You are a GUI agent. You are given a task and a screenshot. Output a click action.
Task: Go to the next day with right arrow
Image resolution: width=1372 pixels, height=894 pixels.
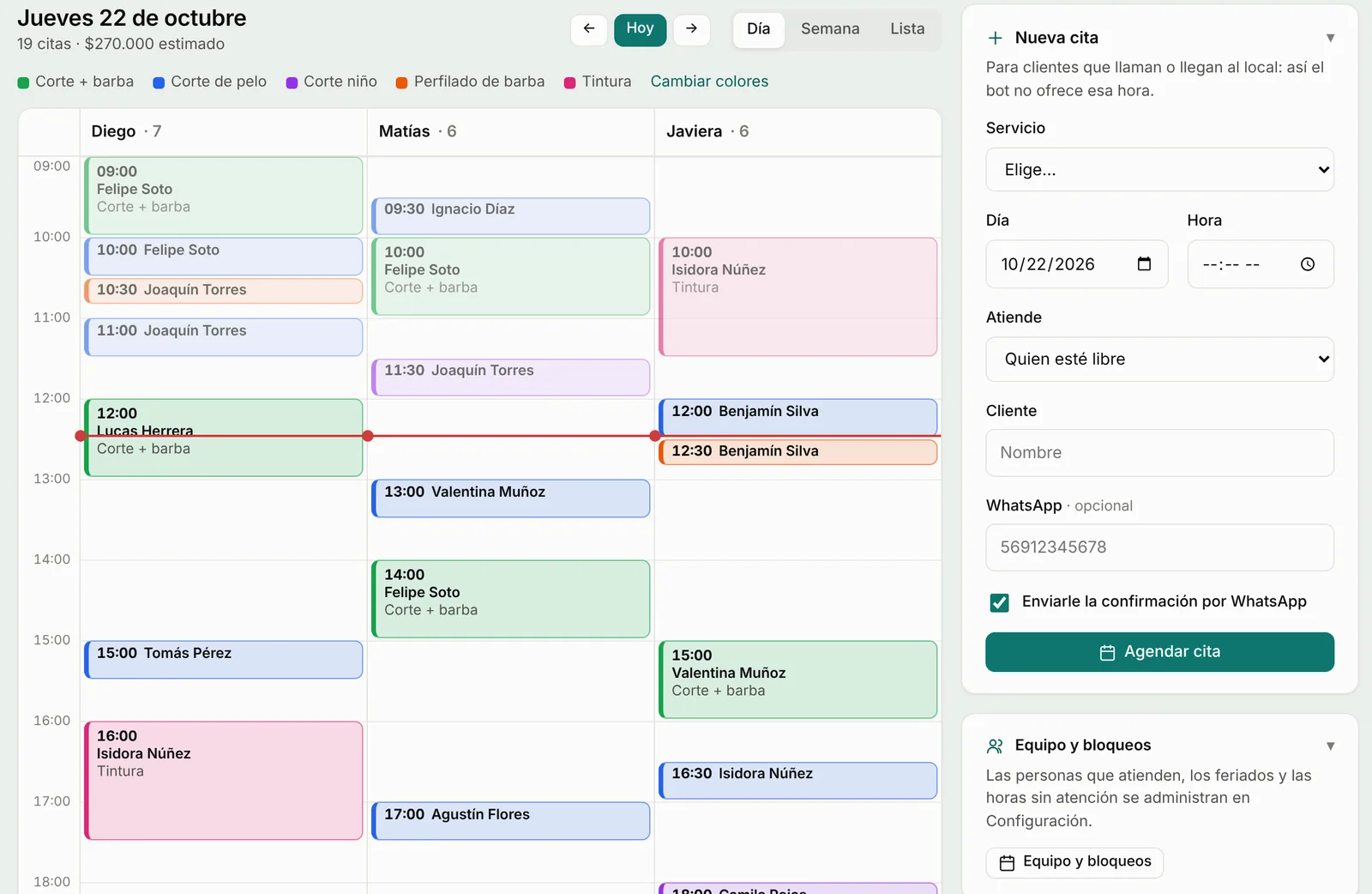691,29
